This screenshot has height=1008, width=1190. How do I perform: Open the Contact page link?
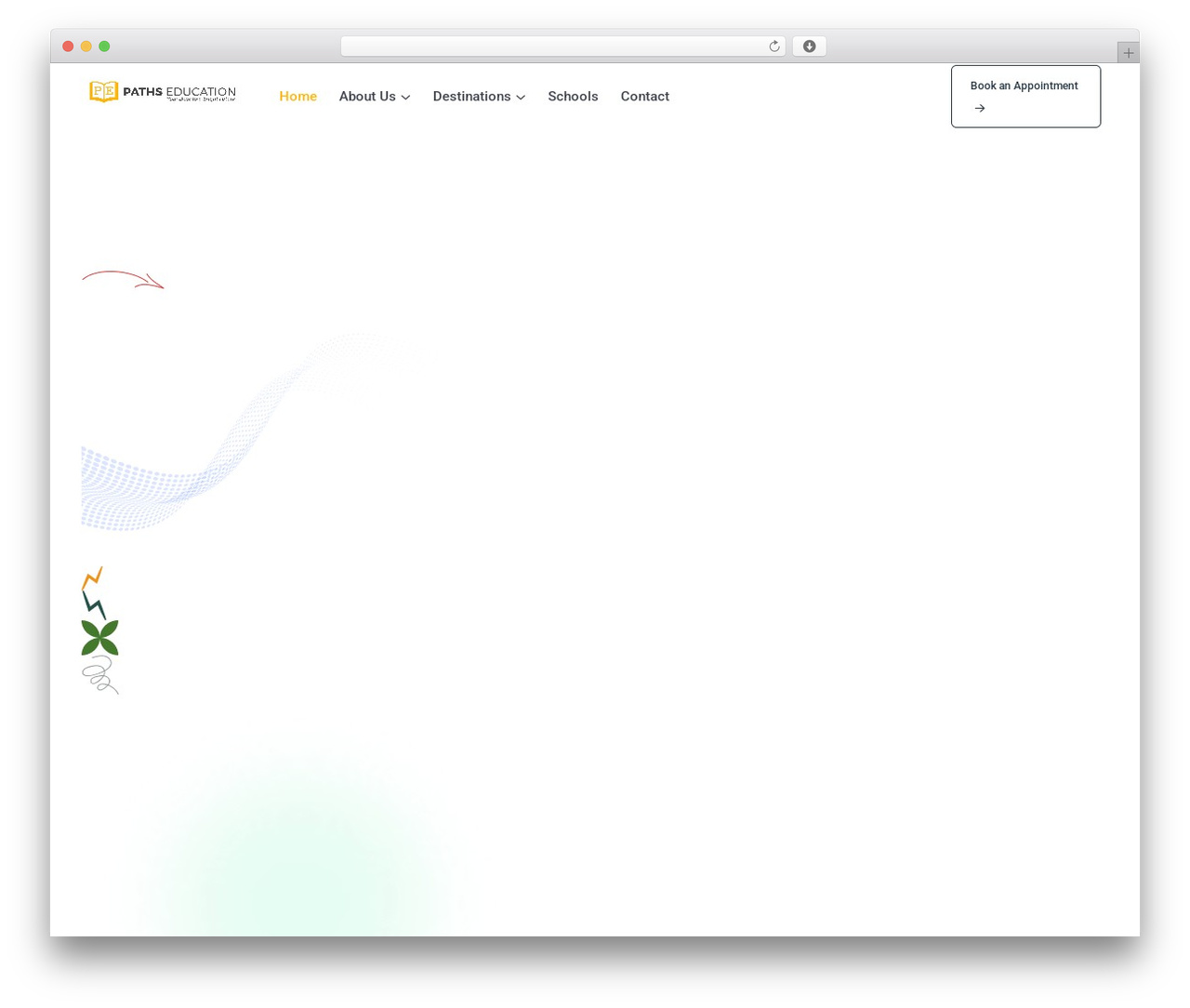(x=645, y=97)
